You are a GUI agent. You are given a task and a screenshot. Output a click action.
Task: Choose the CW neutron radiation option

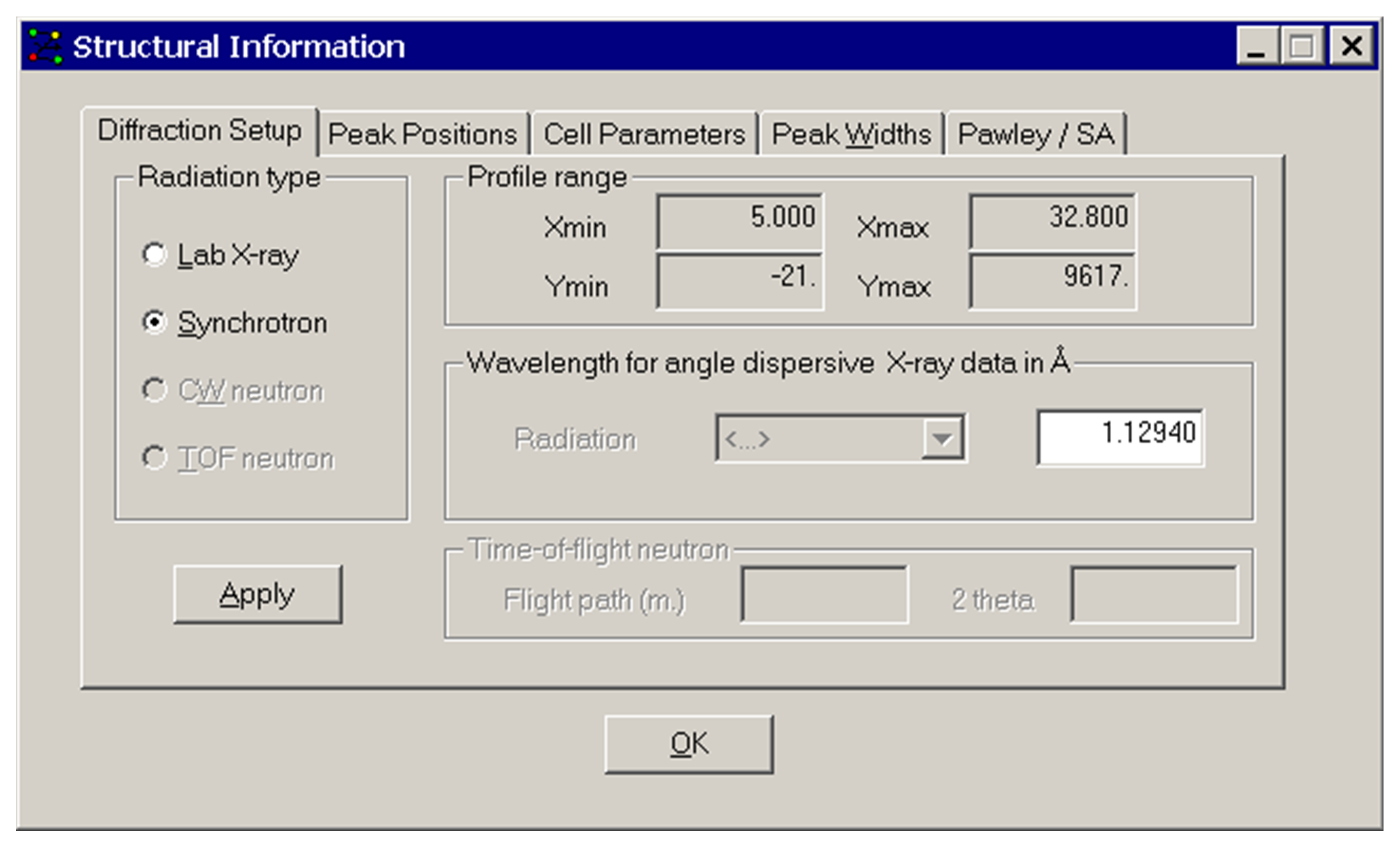pos(154,390)
